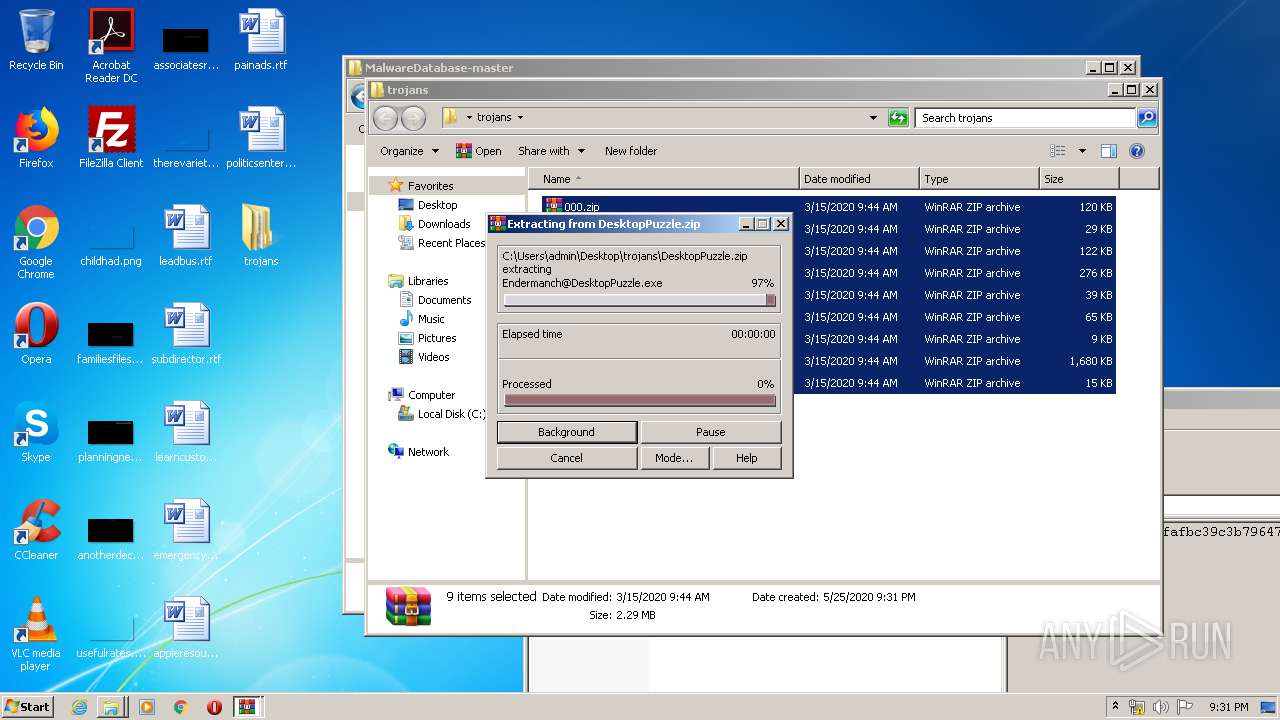
Task: Open the Documents library
Action: 444,300
